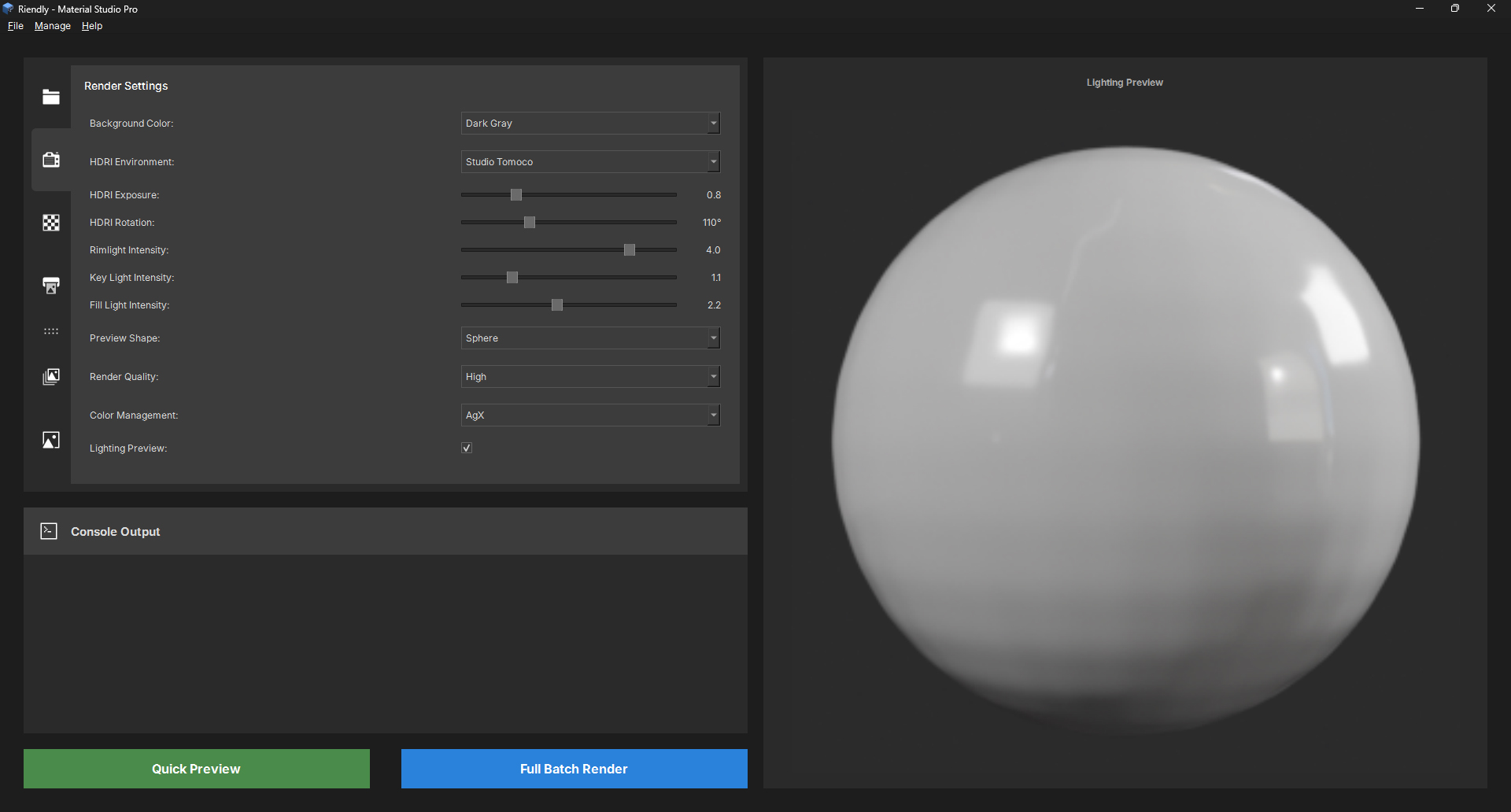Open the stacked images sidebar icon
This screenshot has width=1511, height=812.
tap(51, 377)
